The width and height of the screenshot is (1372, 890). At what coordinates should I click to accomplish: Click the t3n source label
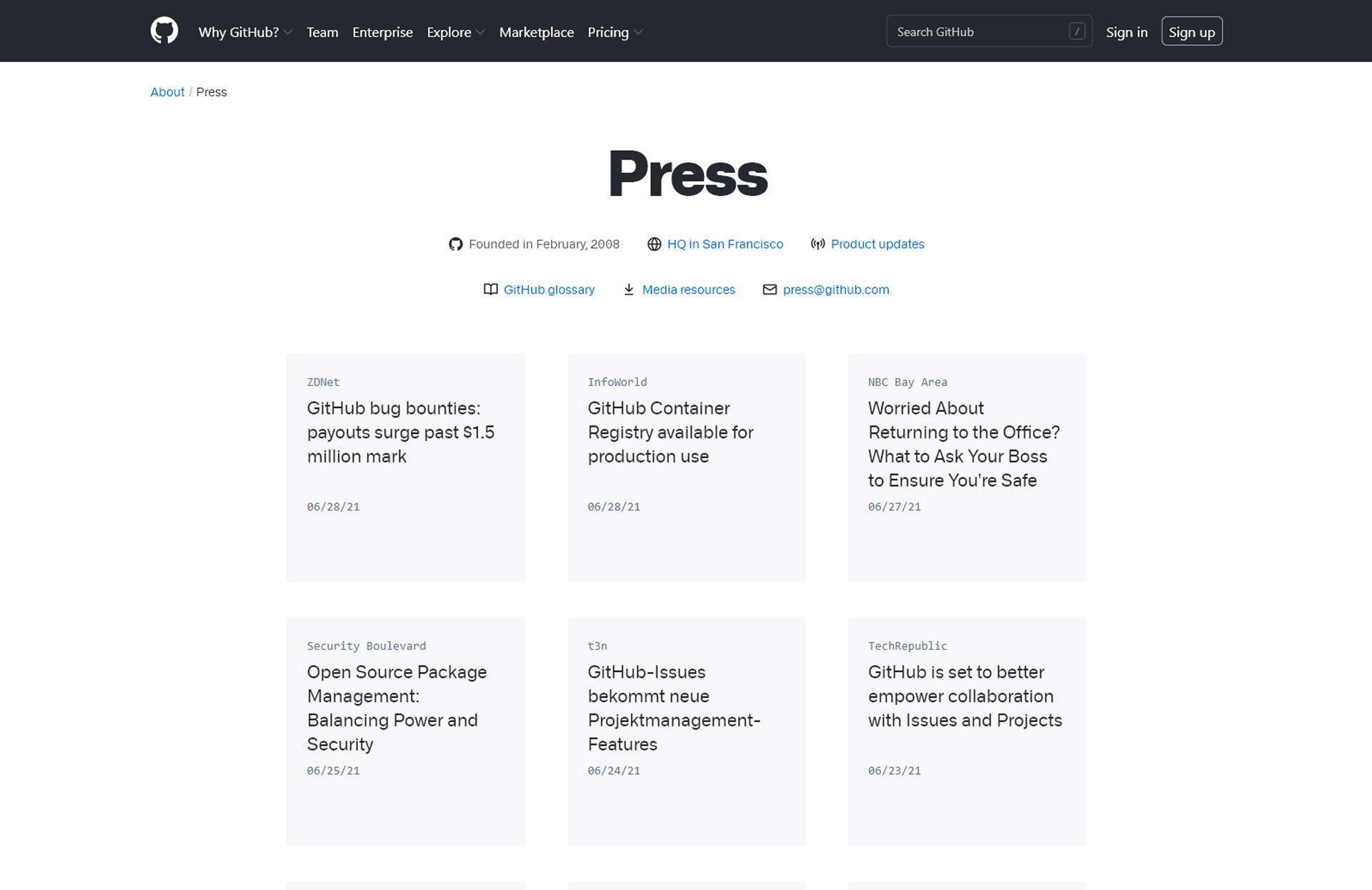tap(597, 646)
